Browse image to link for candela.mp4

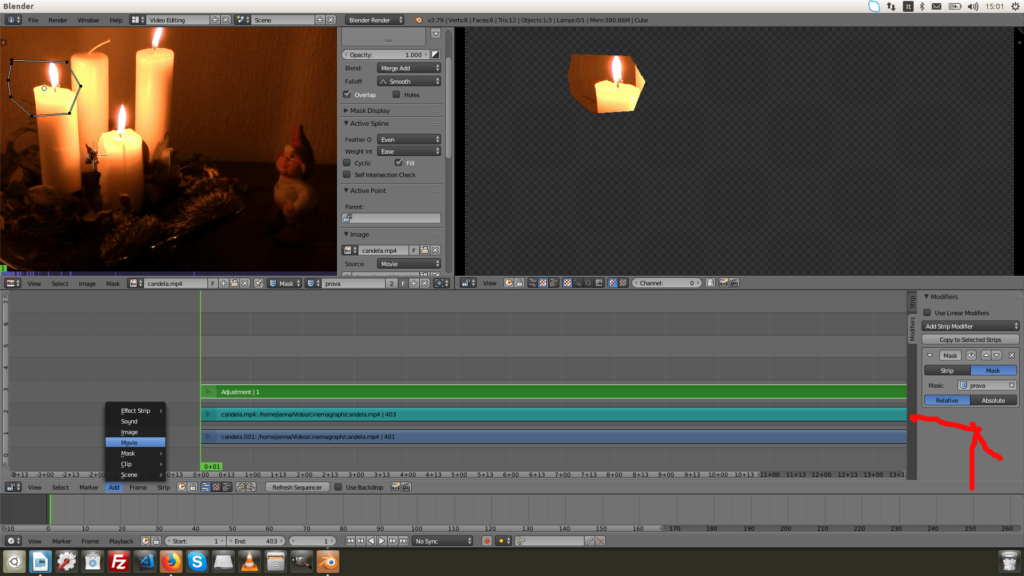[349, 250]
